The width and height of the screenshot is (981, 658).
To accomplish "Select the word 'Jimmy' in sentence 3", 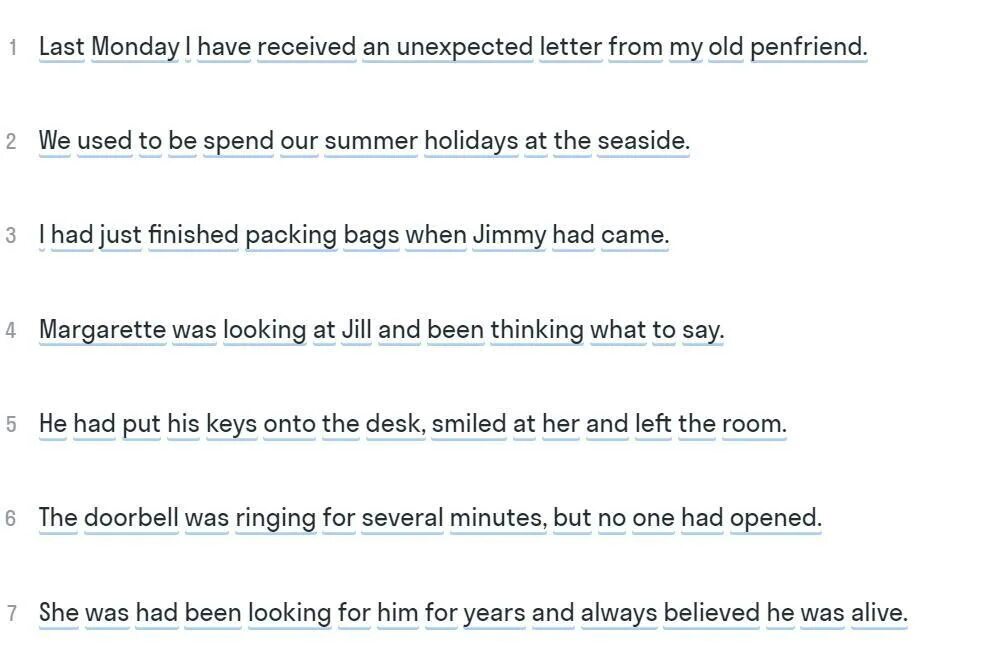I will 509,235.
